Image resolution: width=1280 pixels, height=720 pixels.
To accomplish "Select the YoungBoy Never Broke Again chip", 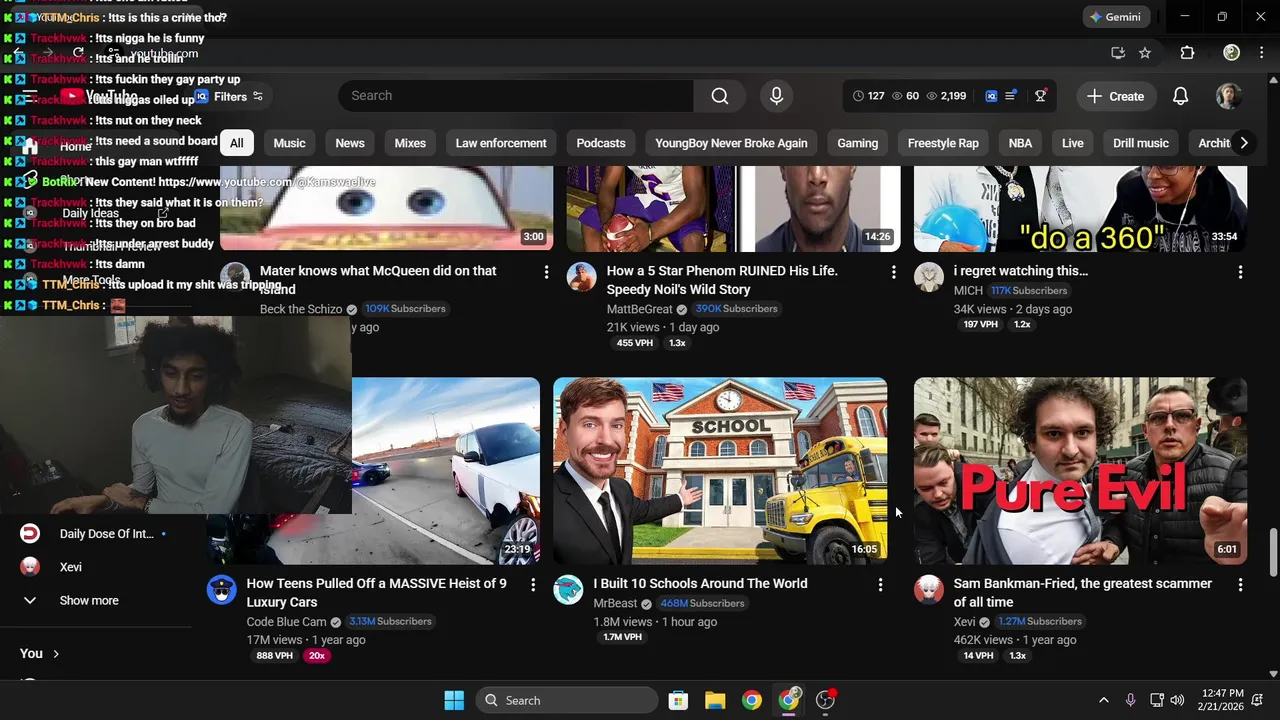I will pyautogui.click(x=731, y=143).
